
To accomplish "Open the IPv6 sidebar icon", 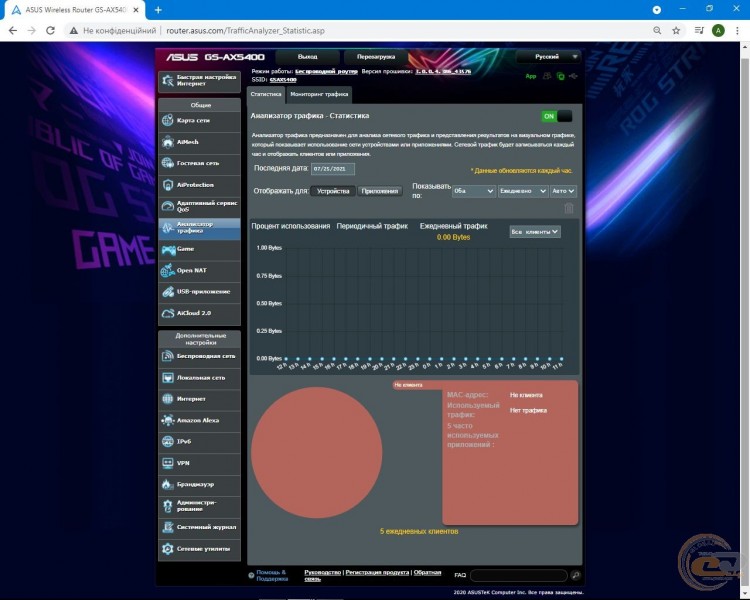I will 167,442.
